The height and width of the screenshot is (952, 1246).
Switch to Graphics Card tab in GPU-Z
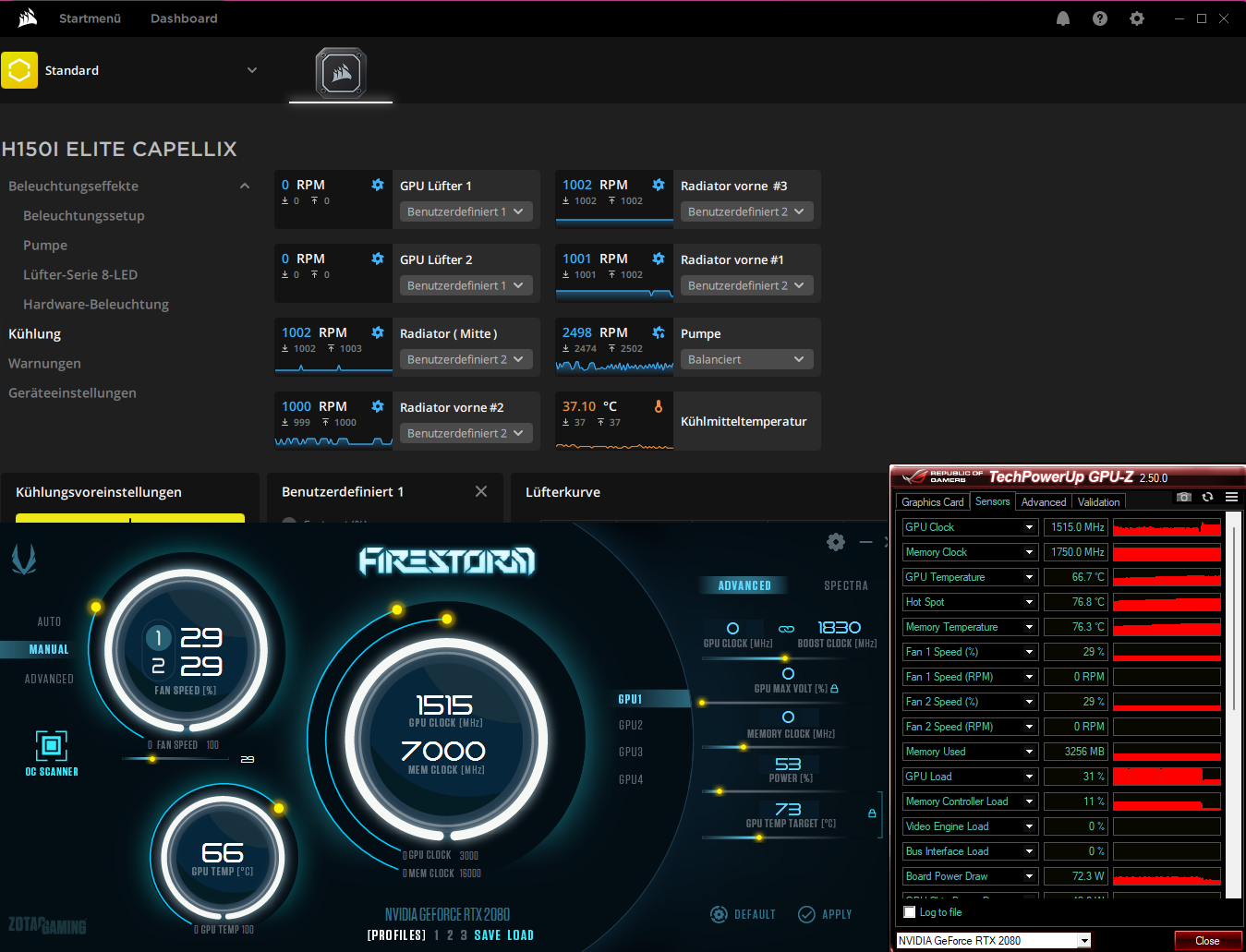pos(932,502)
